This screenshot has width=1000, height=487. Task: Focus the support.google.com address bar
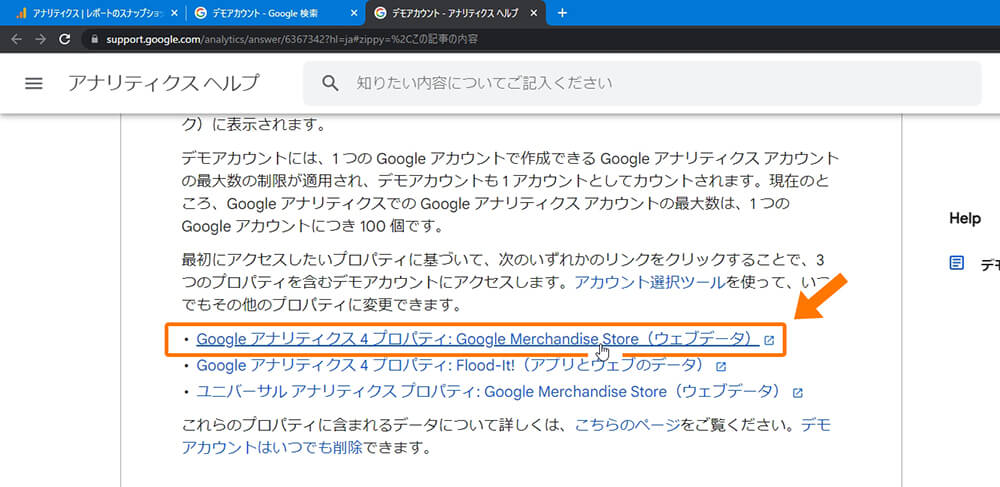[542, 39]
